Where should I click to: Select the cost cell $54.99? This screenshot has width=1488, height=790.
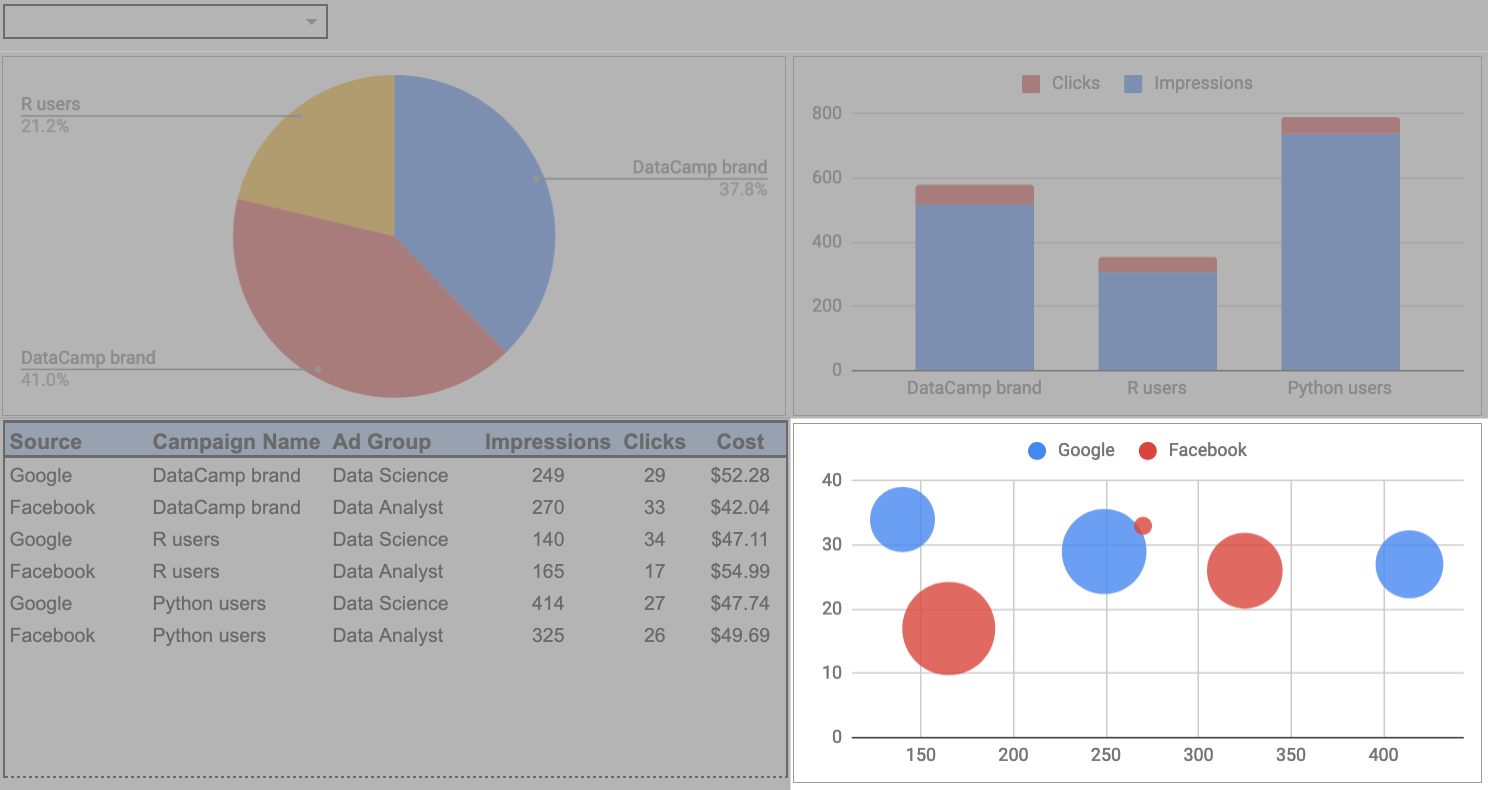[x=740, y=571]
